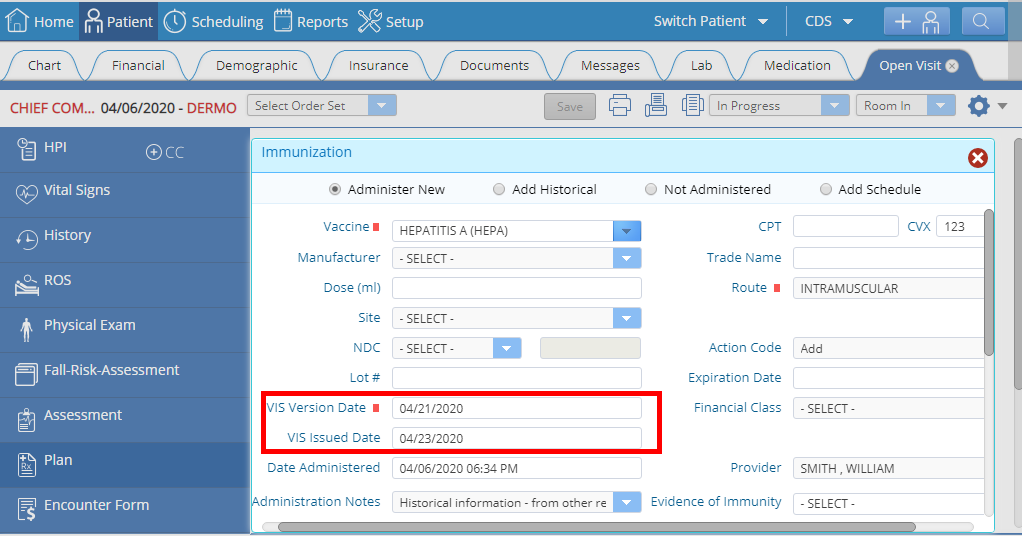Switch to Insurance tab
Screen dimensions: 1022x536
click(378, 66)
